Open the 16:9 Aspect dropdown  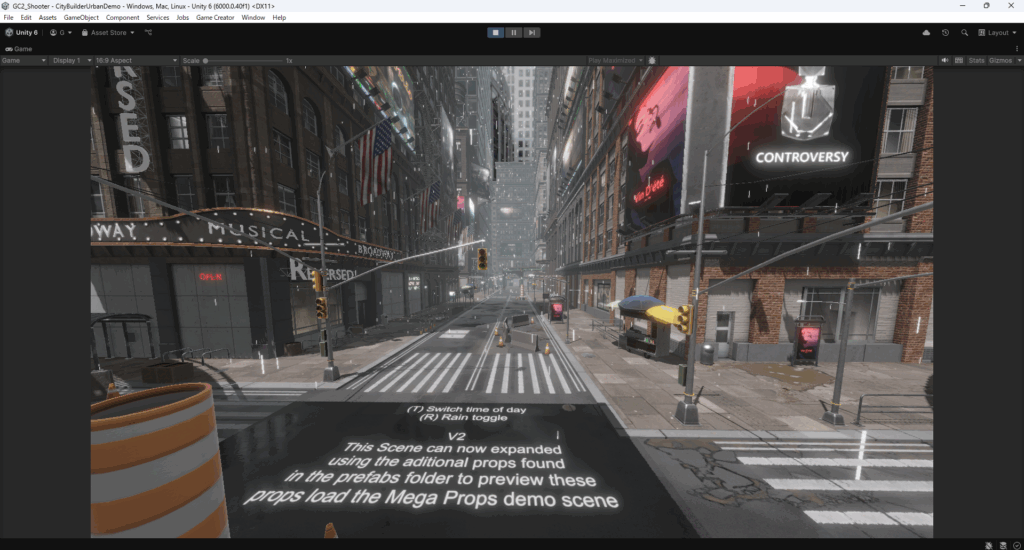135,60
